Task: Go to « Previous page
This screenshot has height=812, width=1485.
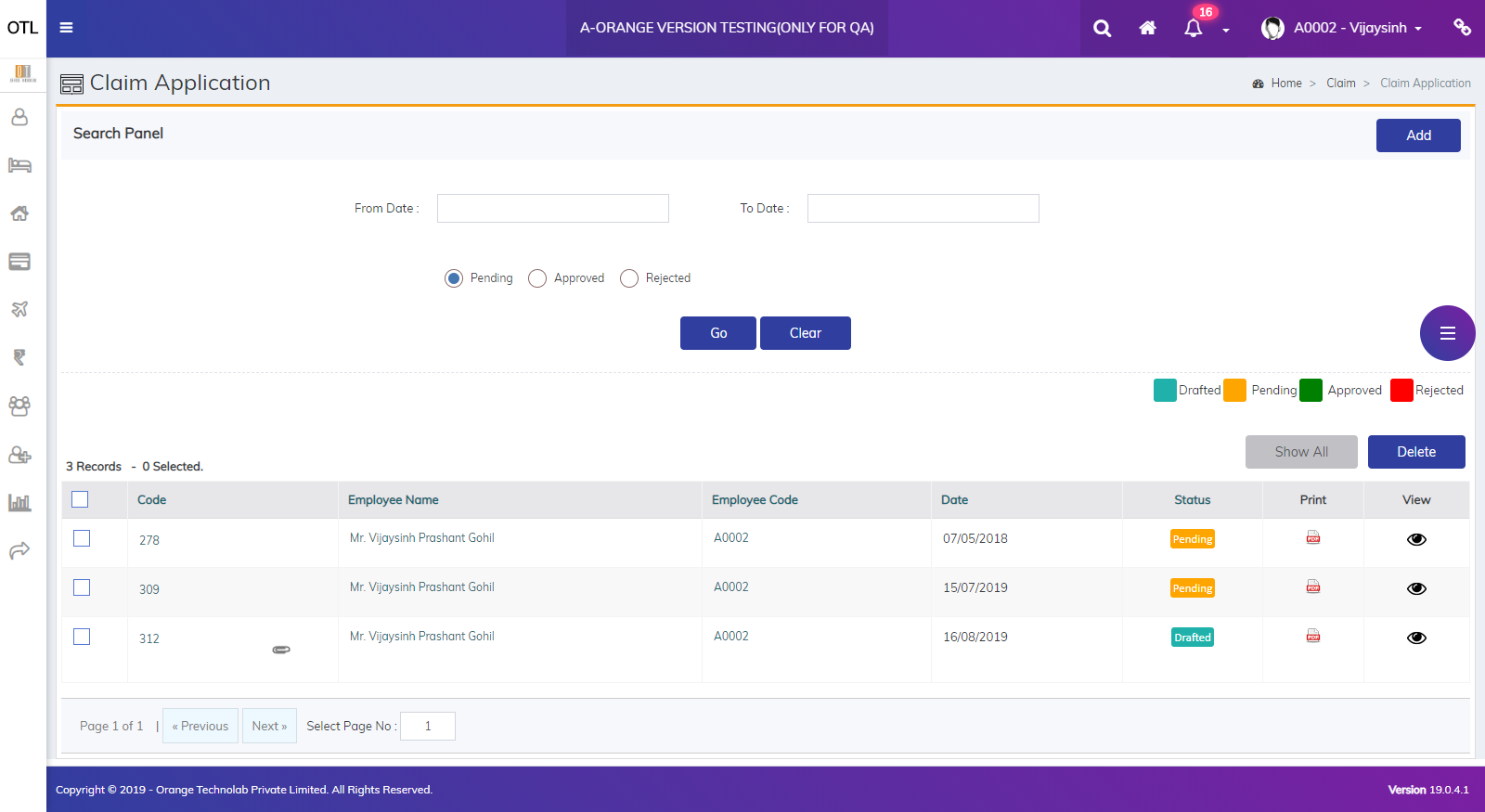Action: coord(200,726)
